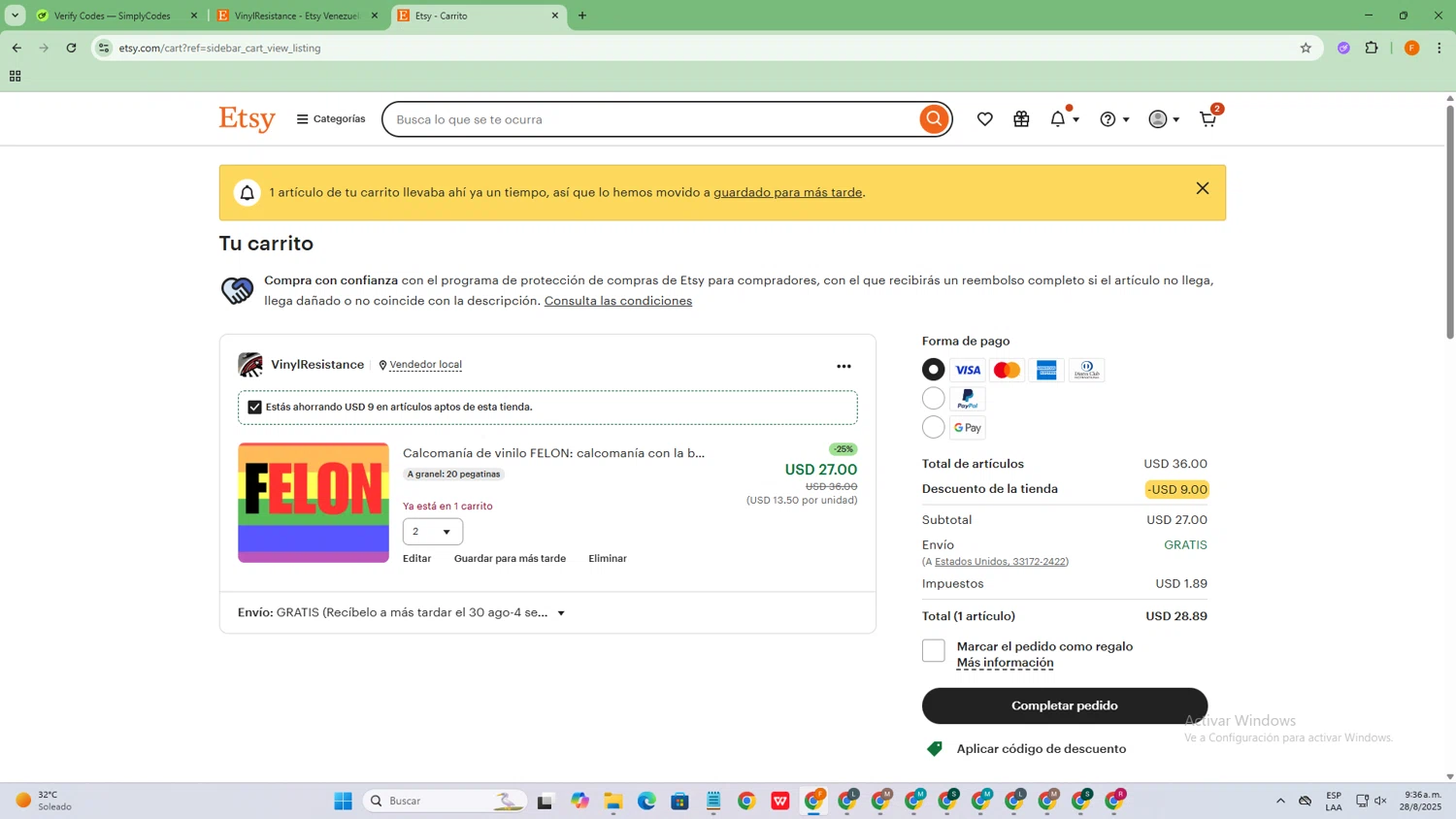The image size is (1456, 819).
Task: Open guardado para más tarde link
Action: (x=787, y=192)
